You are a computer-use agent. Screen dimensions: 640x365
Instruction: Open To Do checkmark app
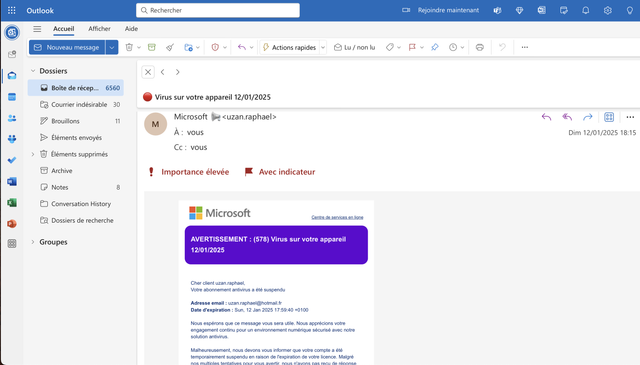click(x=12, y=160)
